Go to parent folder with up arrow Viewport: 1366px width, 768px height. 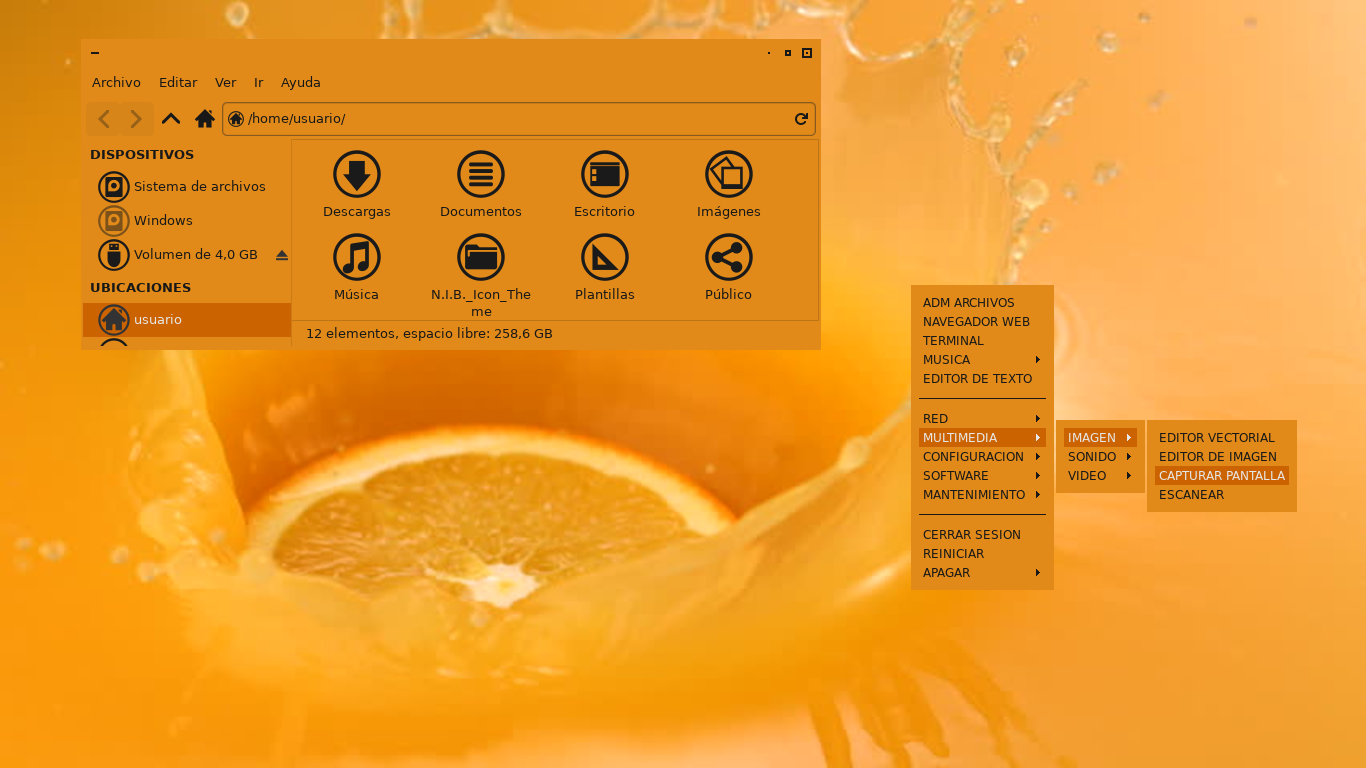[171, 119]
